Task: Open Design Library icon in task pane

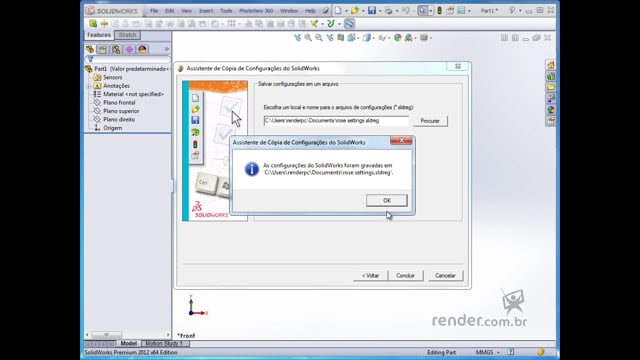Action: pos(551,76)
